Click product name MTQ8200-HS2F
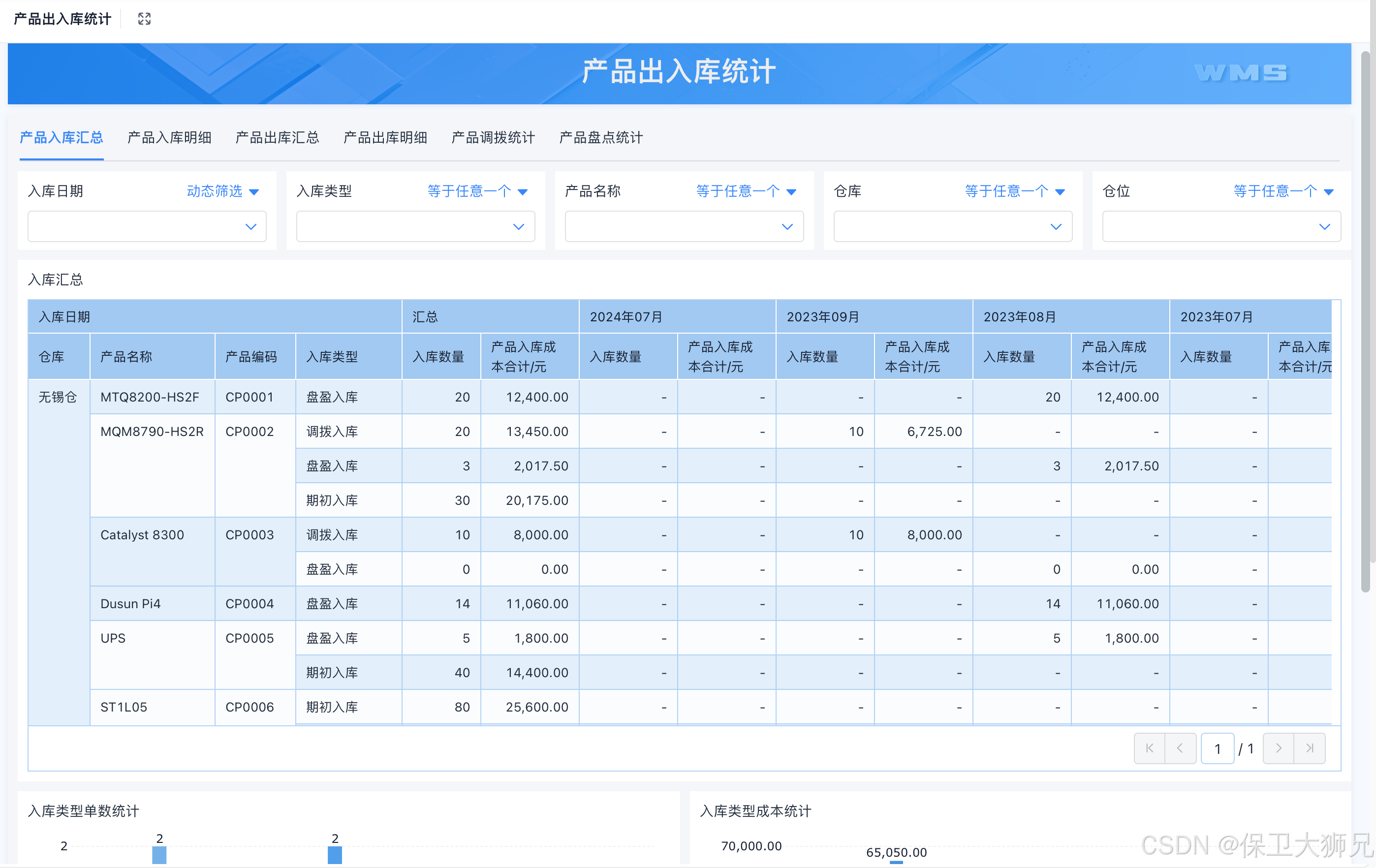 (x=150, y=397)
